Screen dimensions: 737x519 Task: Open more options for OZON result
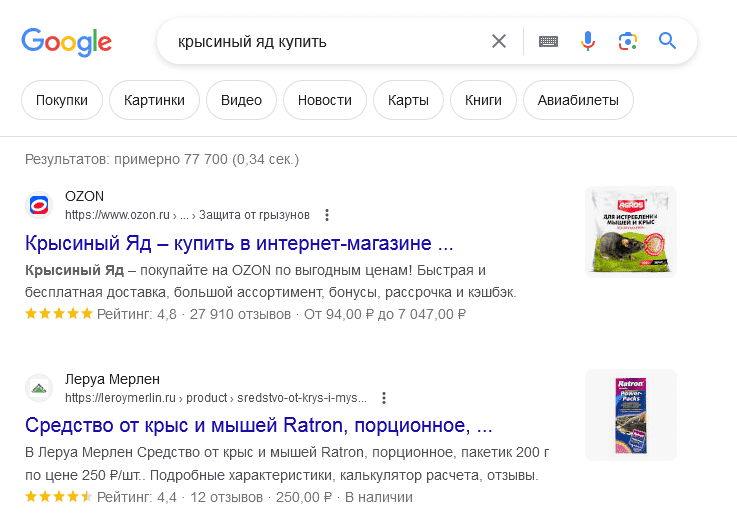[x=327, y=215]
